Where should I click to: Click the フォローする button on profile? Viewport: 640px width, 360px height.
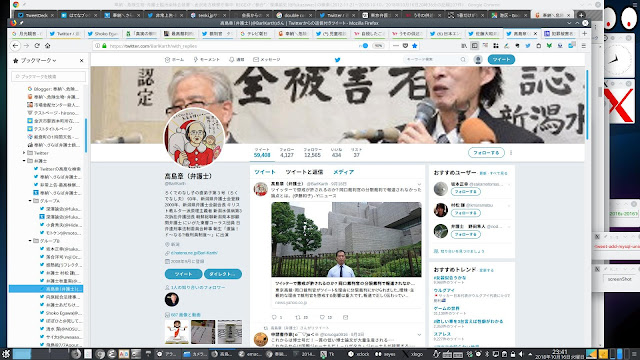[486, 153]
